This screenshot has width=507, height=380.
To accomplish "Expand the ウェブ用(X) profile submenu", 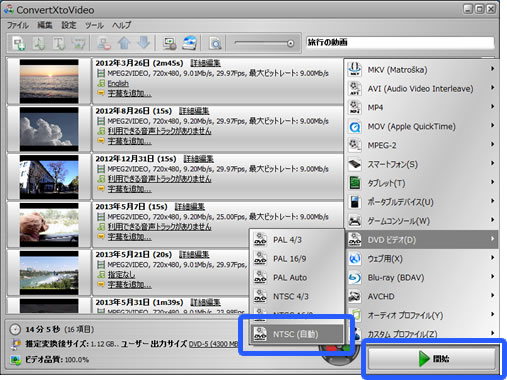I will point(422,259).
